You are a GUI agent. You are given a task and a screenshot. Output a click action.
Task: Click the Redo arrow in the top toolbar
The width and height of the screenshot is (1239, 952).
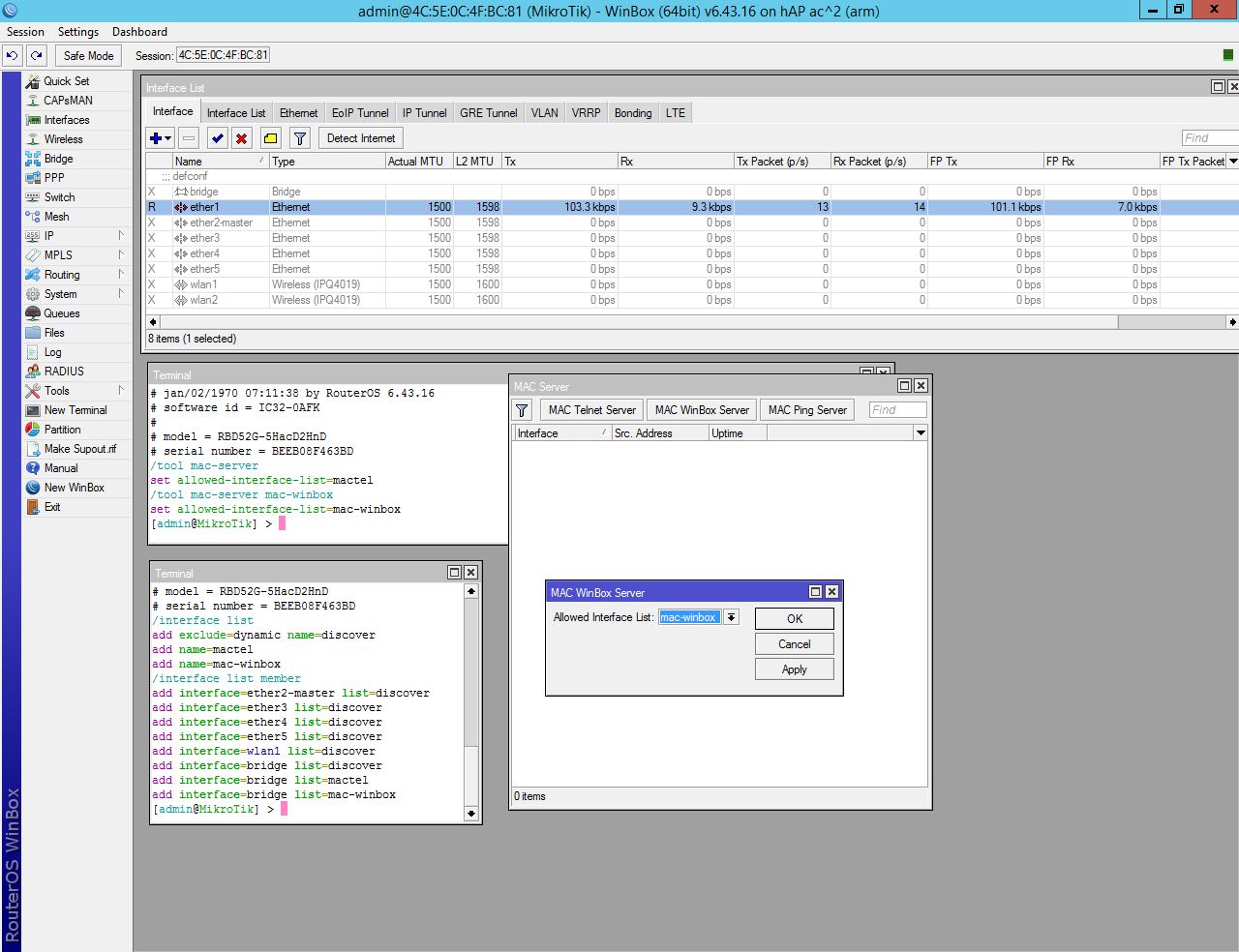[37, 56]
